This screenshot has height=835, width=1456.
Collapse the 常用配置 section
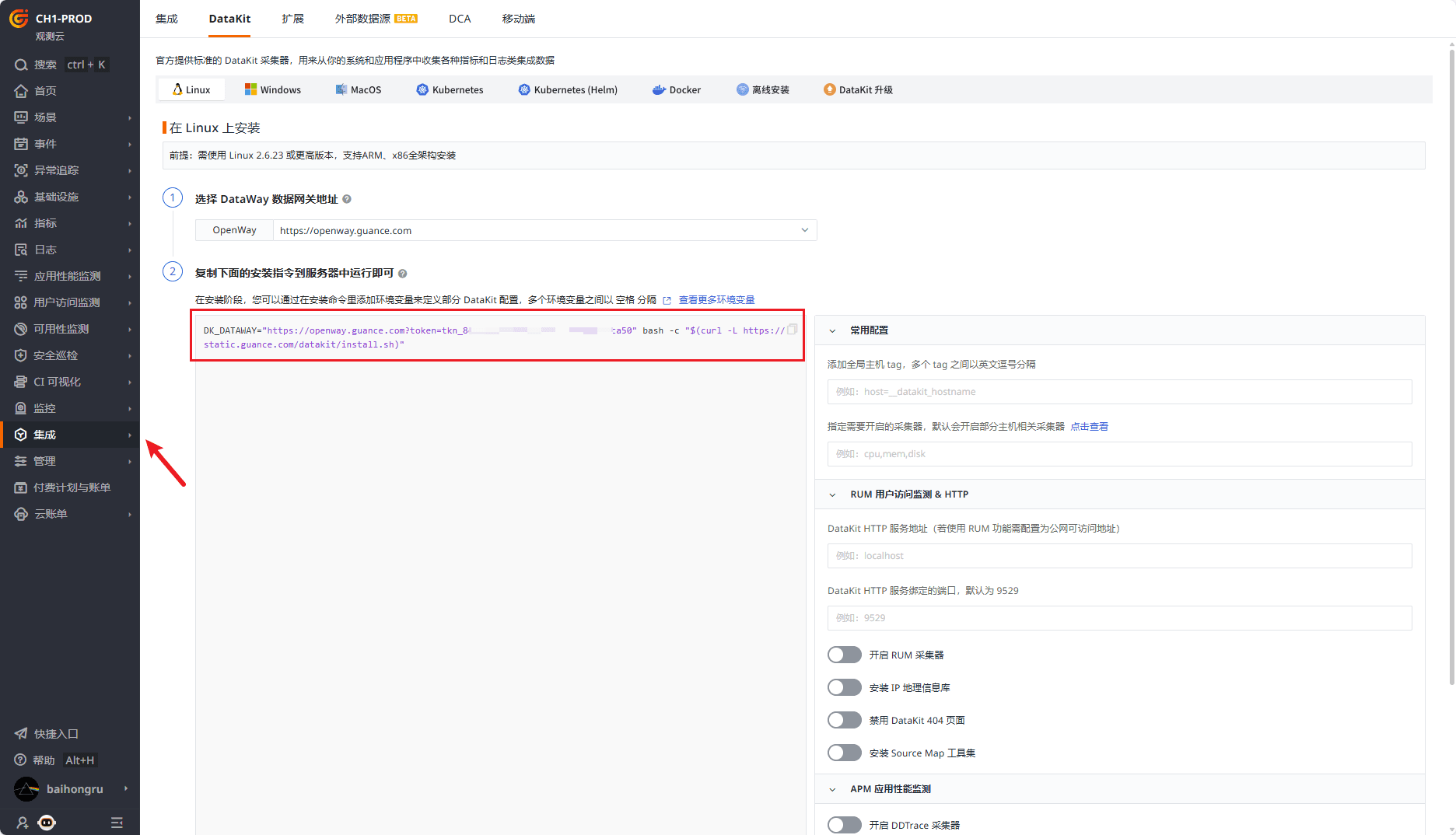[832, 330]
